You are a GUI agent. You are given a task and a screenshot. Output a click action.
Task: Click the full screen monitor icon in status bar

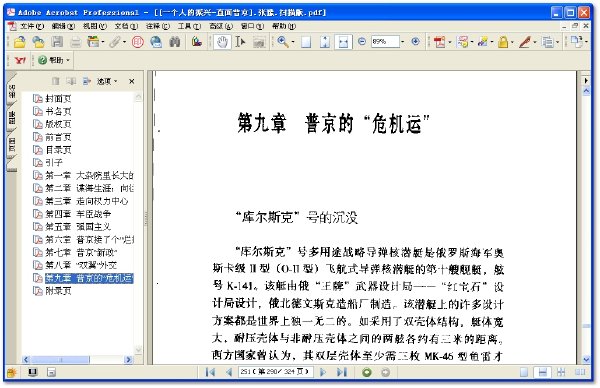[x=33, y=372]
